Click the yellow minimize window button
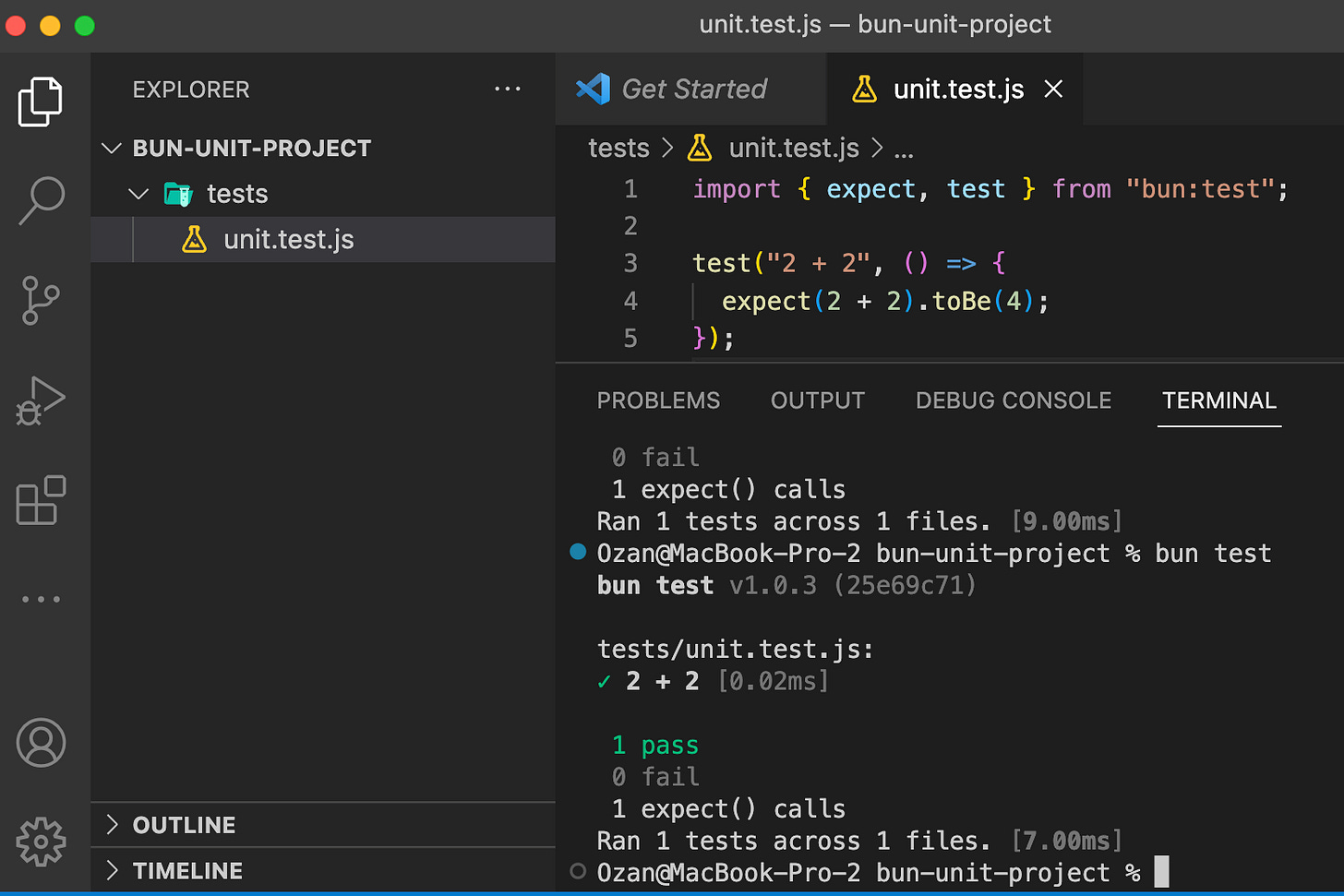The image size is (1344, 896). coord(50,26)
